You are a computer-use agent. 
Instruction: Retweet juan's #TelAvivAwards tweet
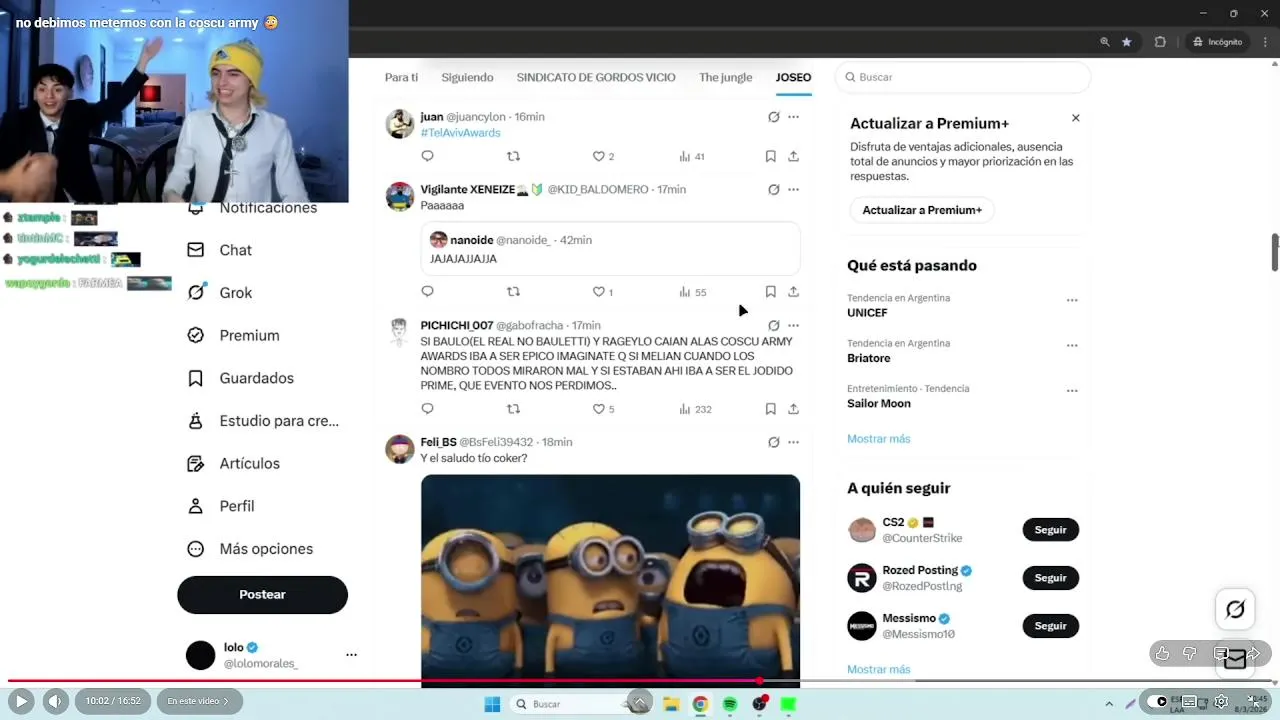[x=513, y=156]
